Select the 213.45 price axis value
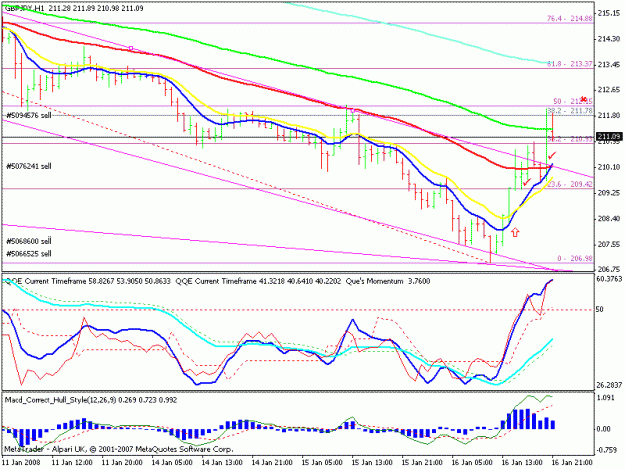The height and width of the screenshot is (469, 625). coord(609,65)
